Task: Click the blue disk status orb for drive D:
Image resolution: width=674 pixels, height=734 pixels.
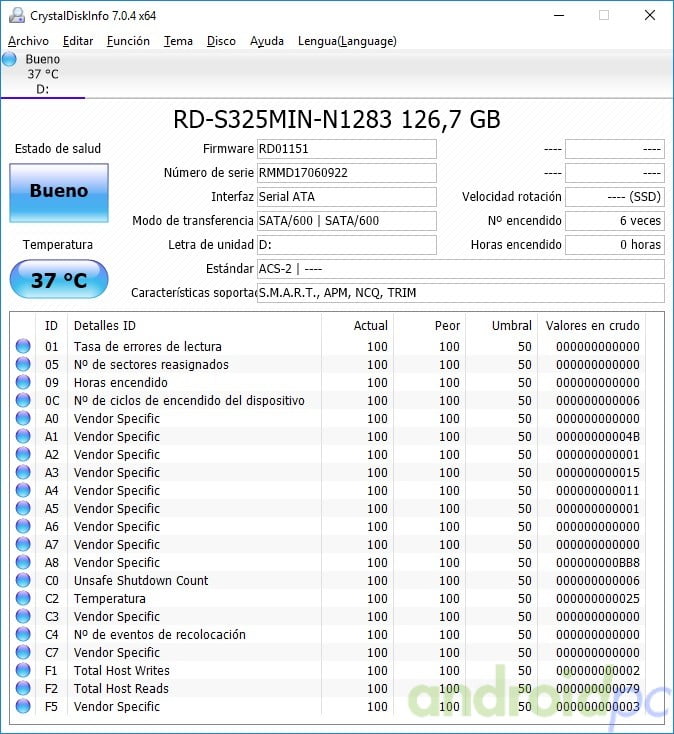Action: point(9,60)
